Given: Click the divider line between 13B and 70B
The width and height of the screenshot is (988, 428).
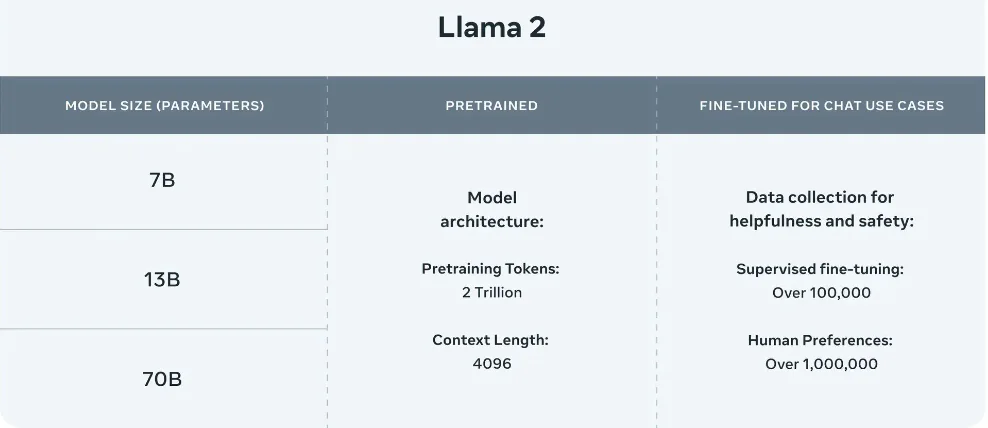Looking at the screenshot, I should pyautogui.click(x=162, y=329).
